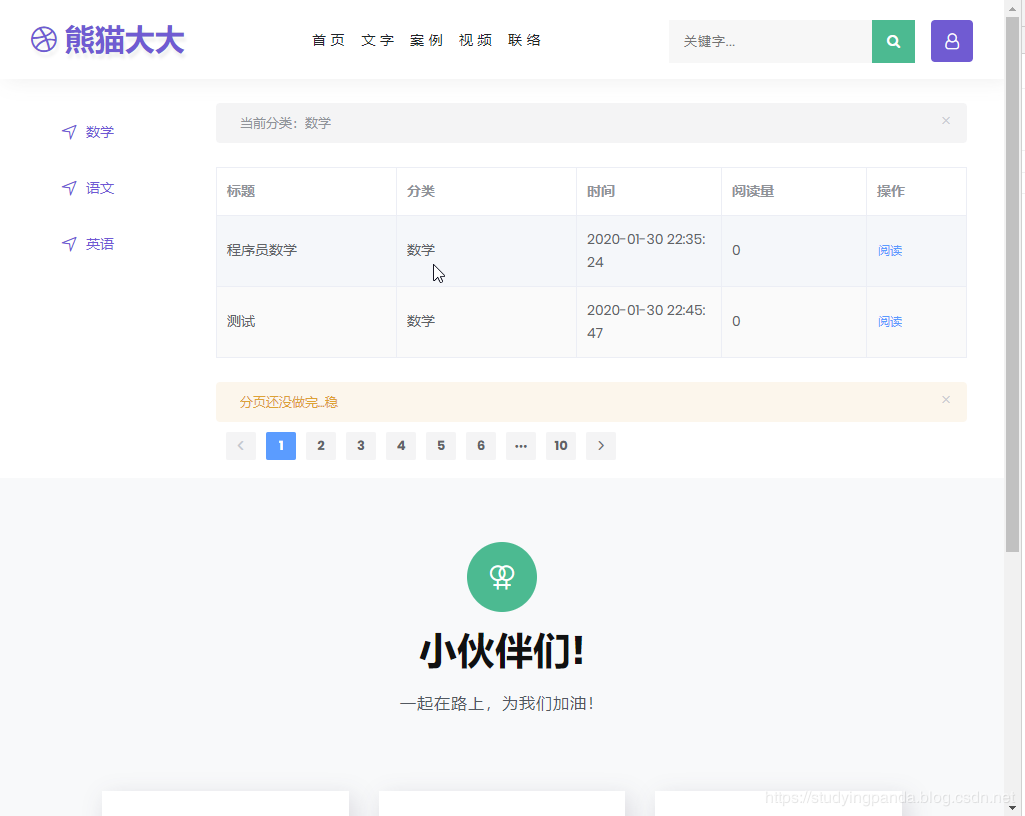Expand the ellipsis pagination item

tap(521, 445)
